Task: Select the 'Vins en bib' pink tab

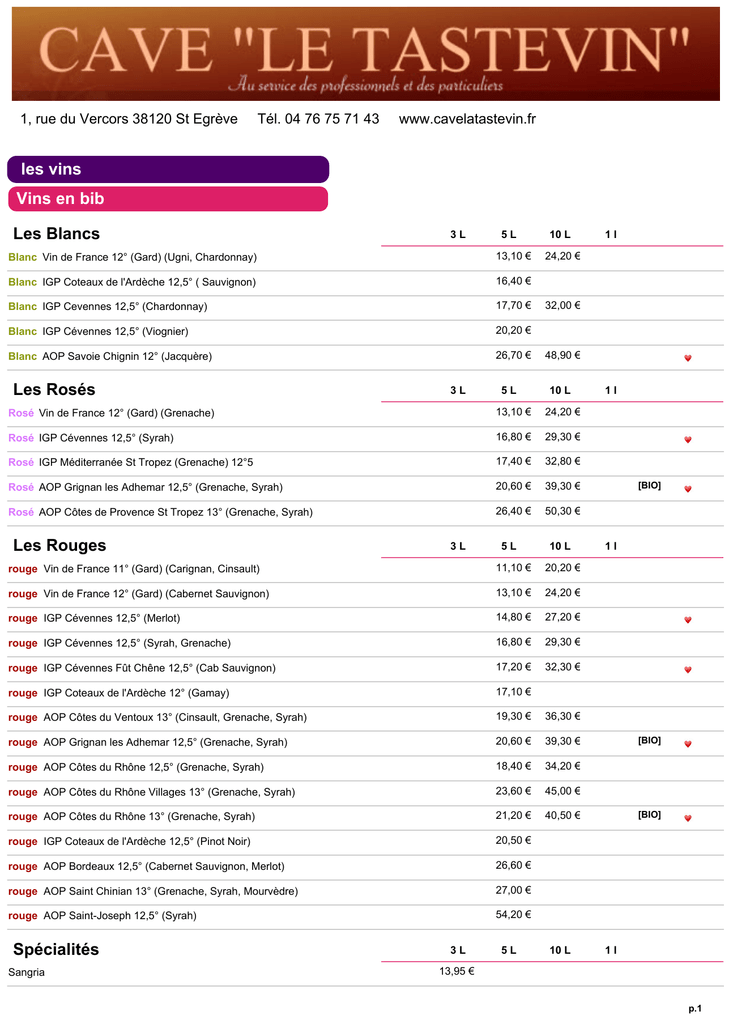Action: coord(168,199)
